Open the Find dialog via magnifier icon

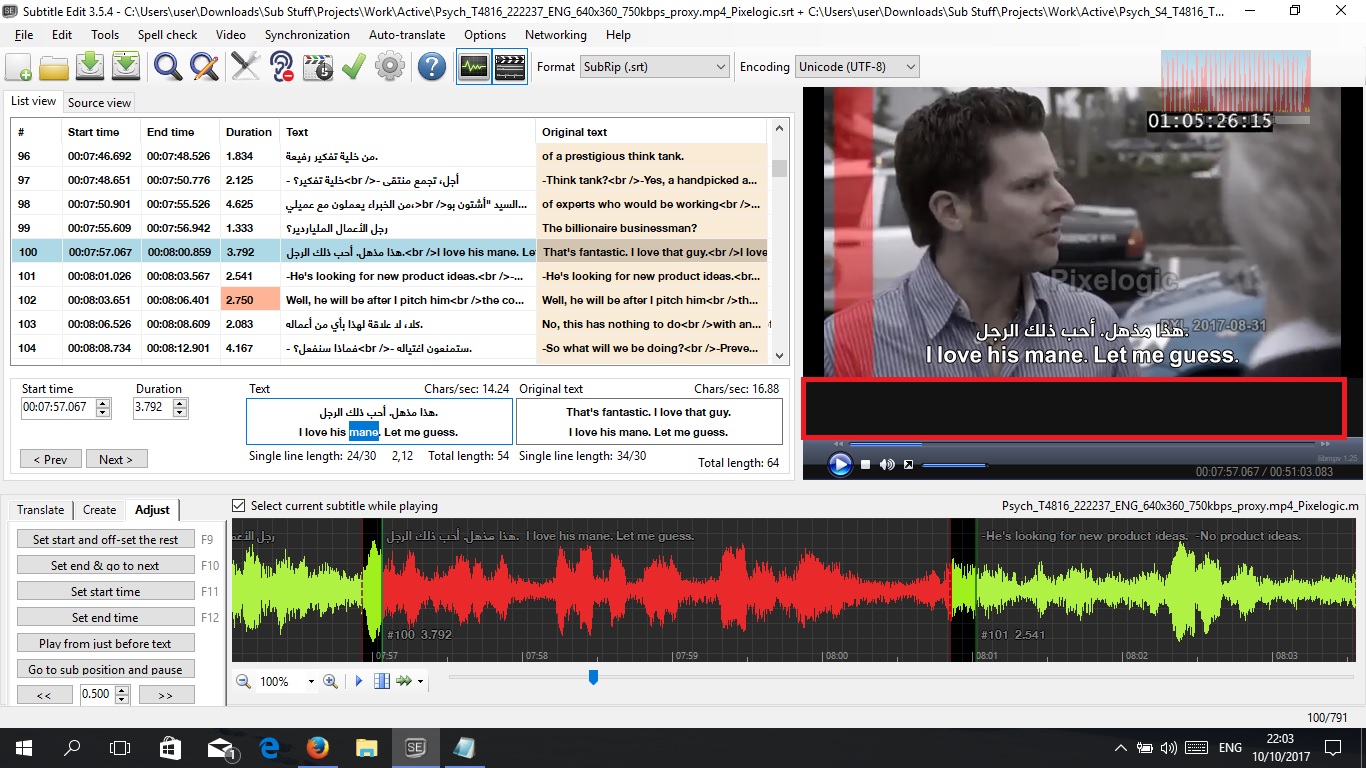tap(167, 67)
